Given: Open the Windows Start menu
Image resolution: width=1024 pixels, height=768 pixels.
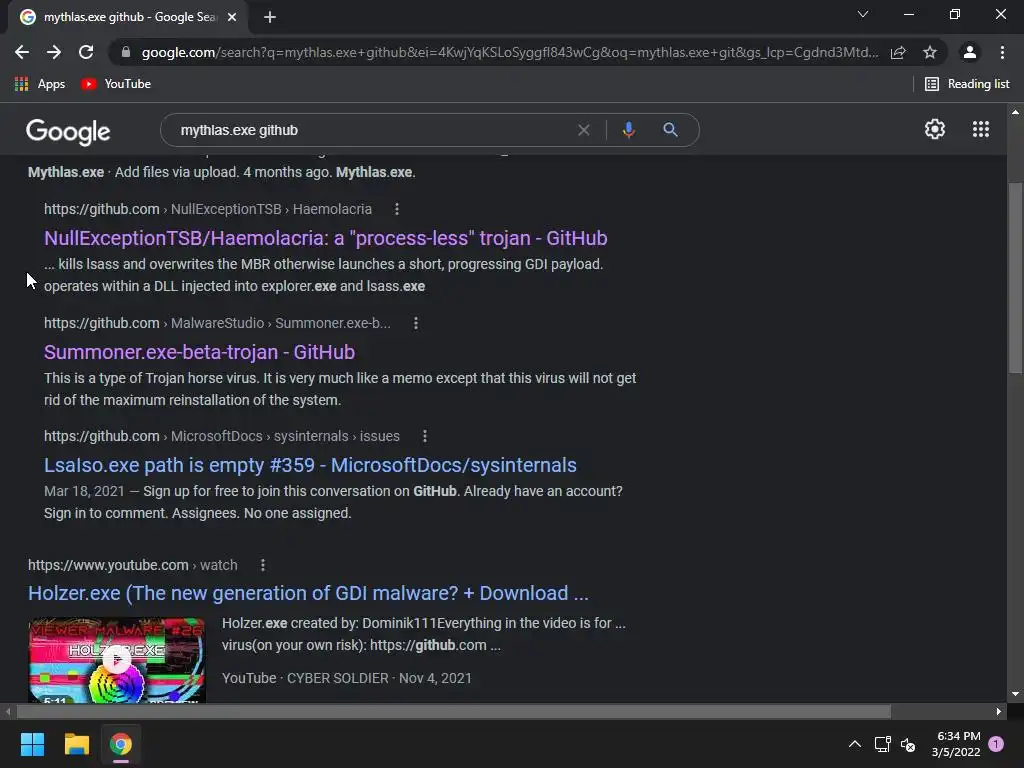Looking at the screenshot, I should (x=32, y=744).
